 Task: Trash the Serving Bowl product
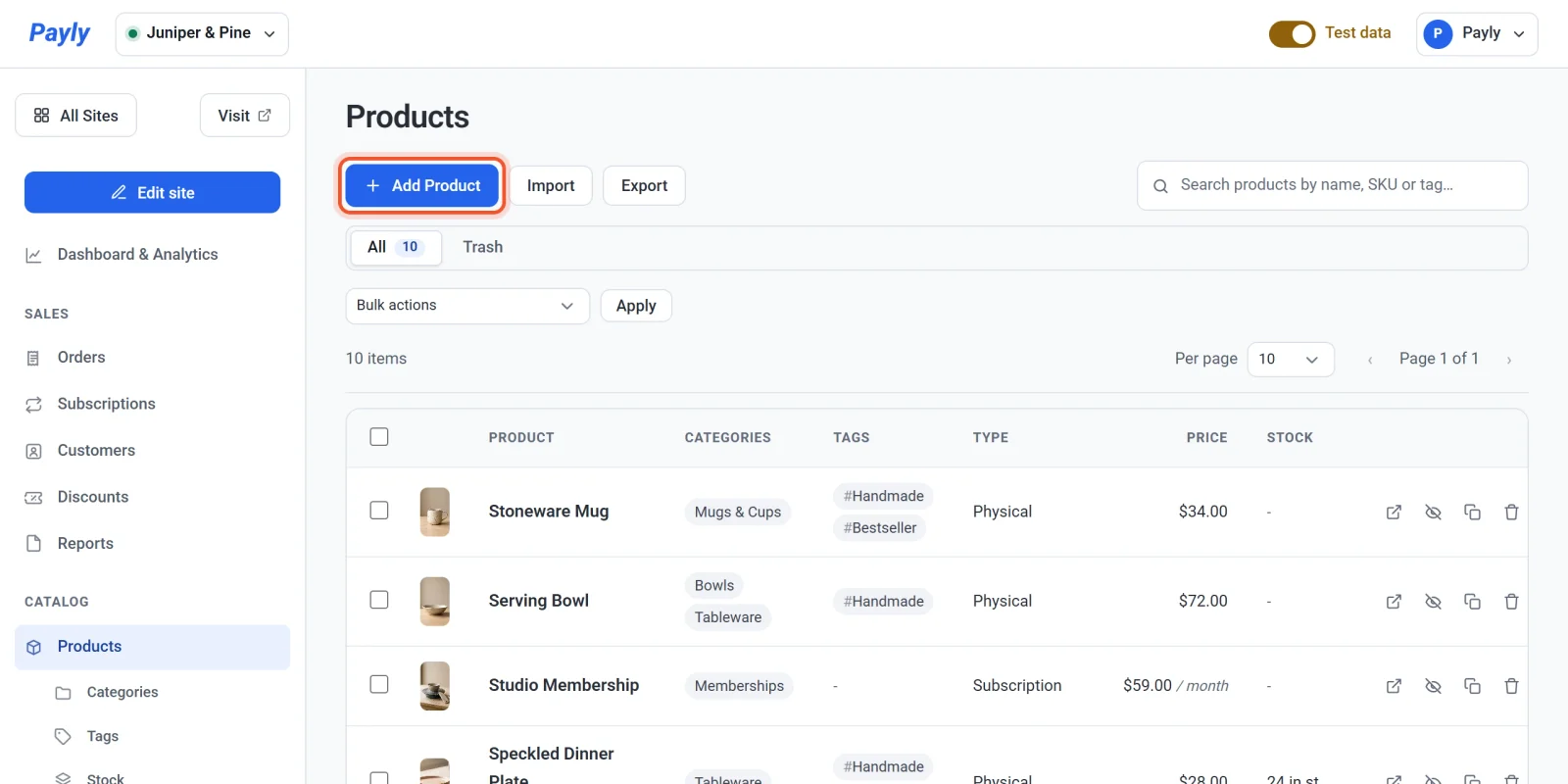point(1511,602)
